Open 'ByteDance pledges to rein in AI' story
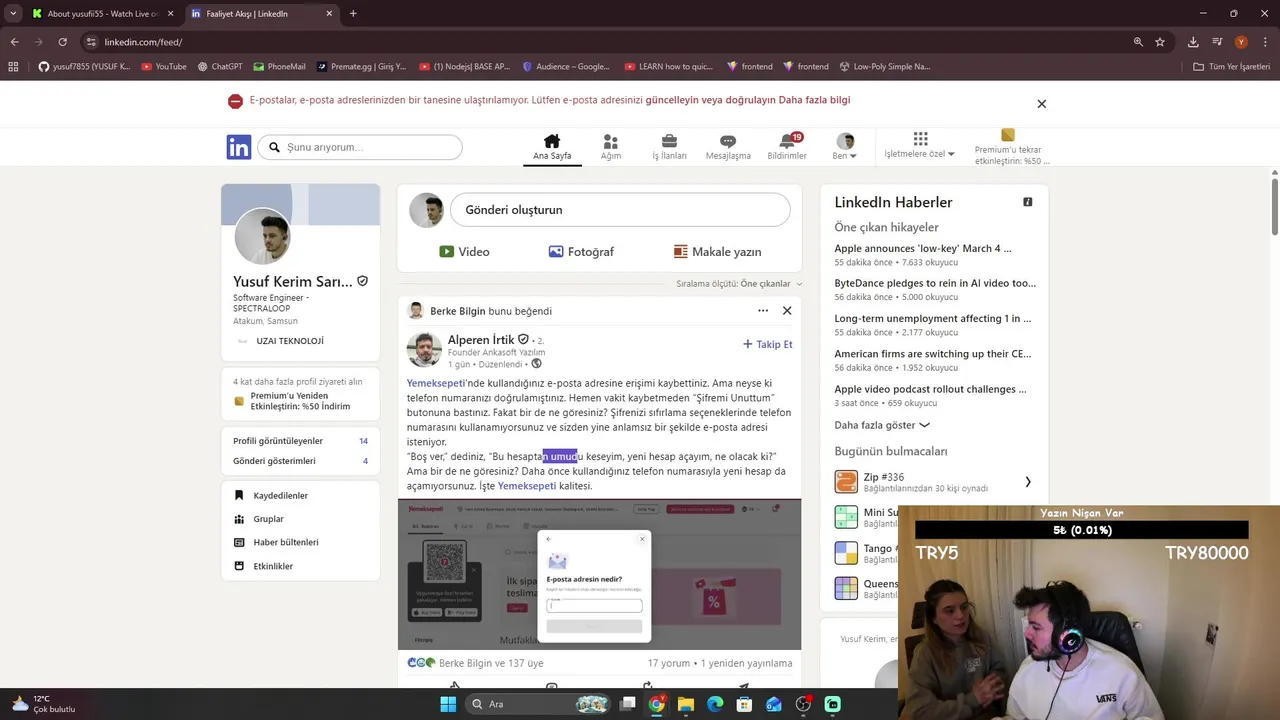Image resolution: width=1280 pixels, height=720 pixels. pyautogui.click(x=935, y=283)
